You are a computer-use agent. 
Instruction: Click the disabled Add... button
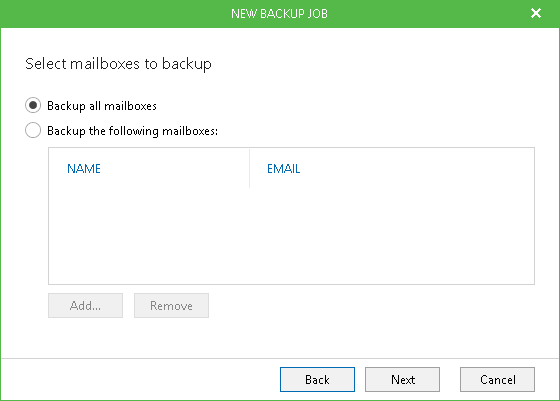tap(85, 306)
